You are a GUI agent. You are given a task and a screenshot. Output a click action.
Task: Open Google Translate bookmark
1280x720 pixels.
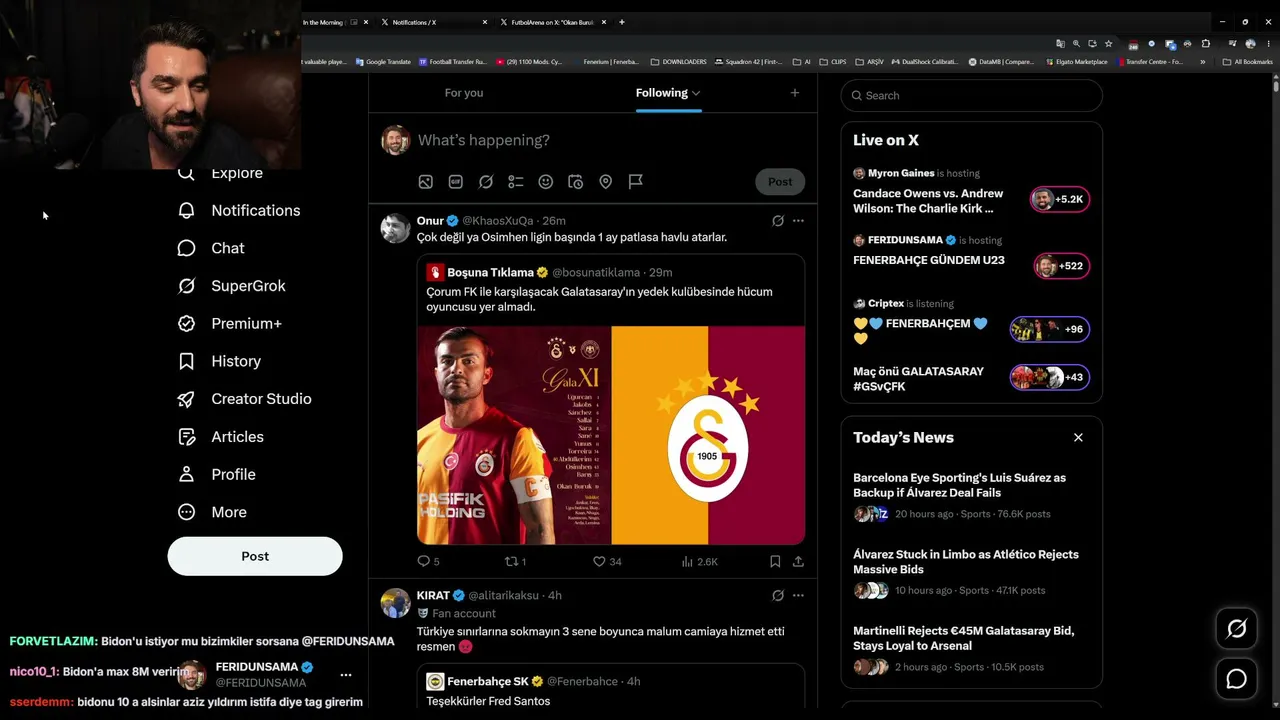(x=383, y=62)
